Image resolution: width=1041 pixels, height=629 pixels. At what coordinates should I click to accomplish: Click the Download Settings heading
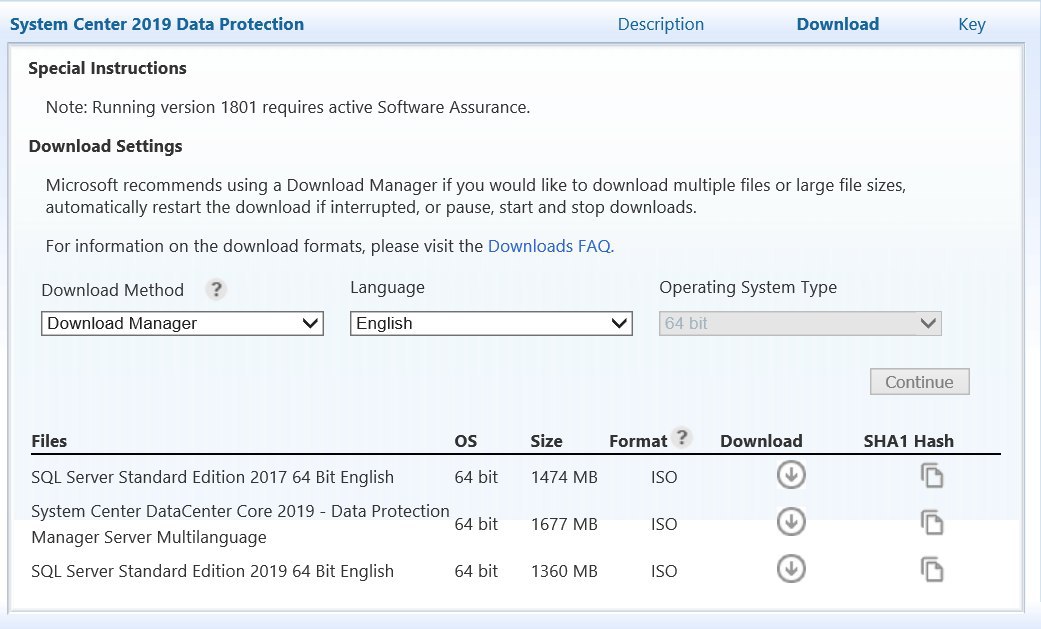[106, 146]
